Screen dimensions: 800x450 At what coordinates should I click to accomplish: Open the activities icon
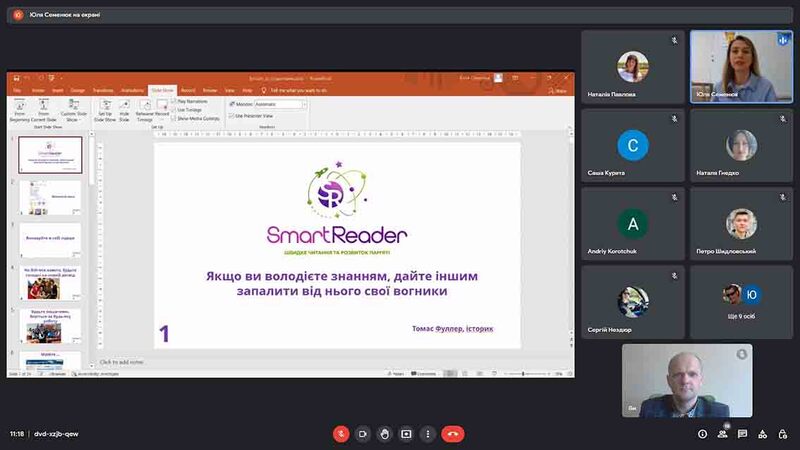(762, 434)
